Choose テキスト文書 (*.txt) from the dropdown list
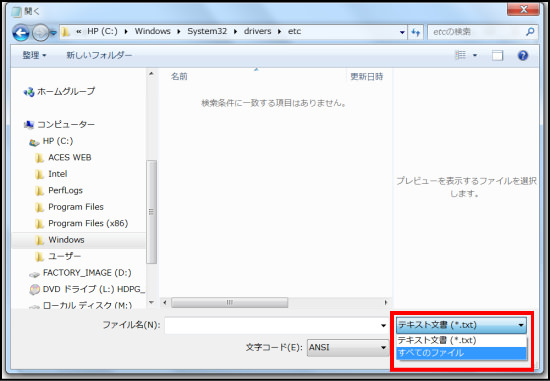The width and height of the screenshot is (550, 381). pos(462,340)
